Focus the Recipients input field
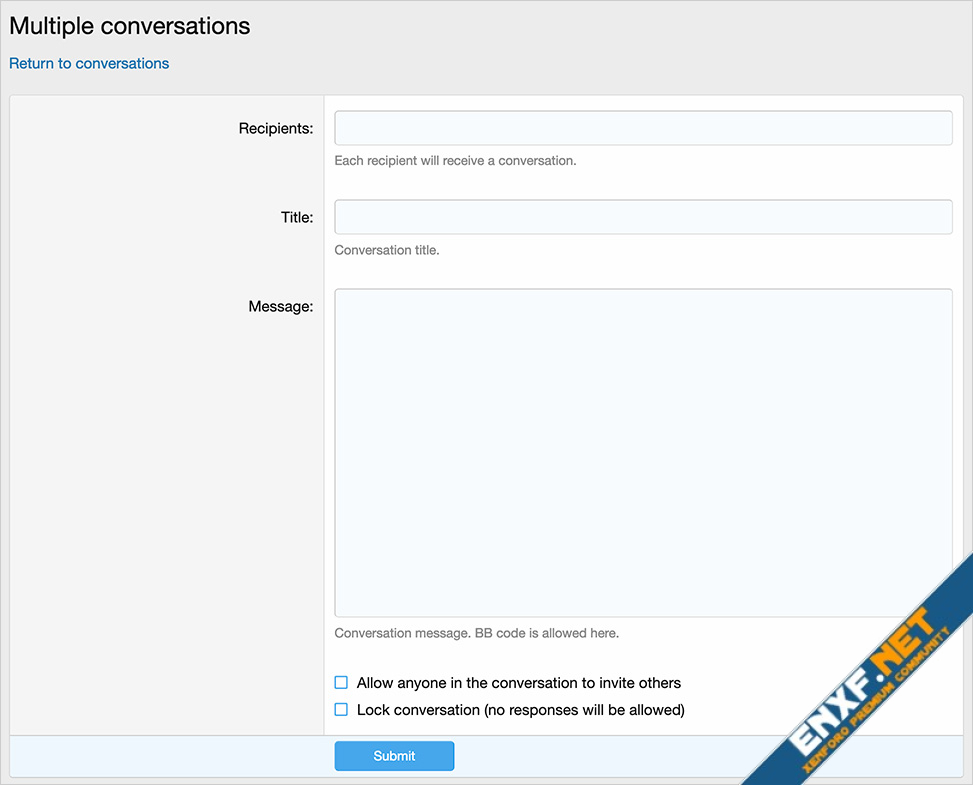This screenshot has height=785, width=973. (642, 128)
